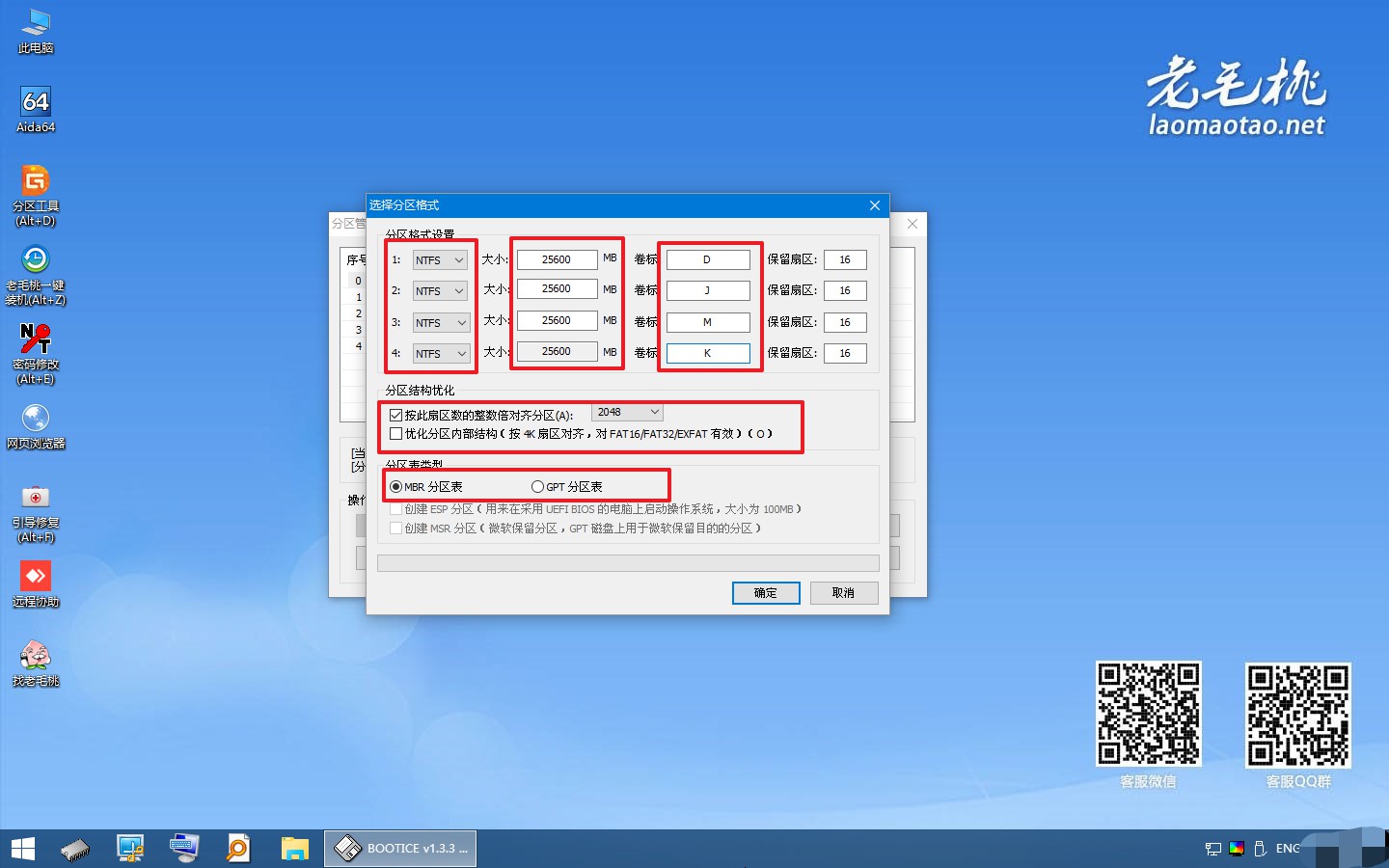The height and width of the screenshot is (868, 1389).
Task: Click the Windows Start button
Action: (x=23, y=849)
